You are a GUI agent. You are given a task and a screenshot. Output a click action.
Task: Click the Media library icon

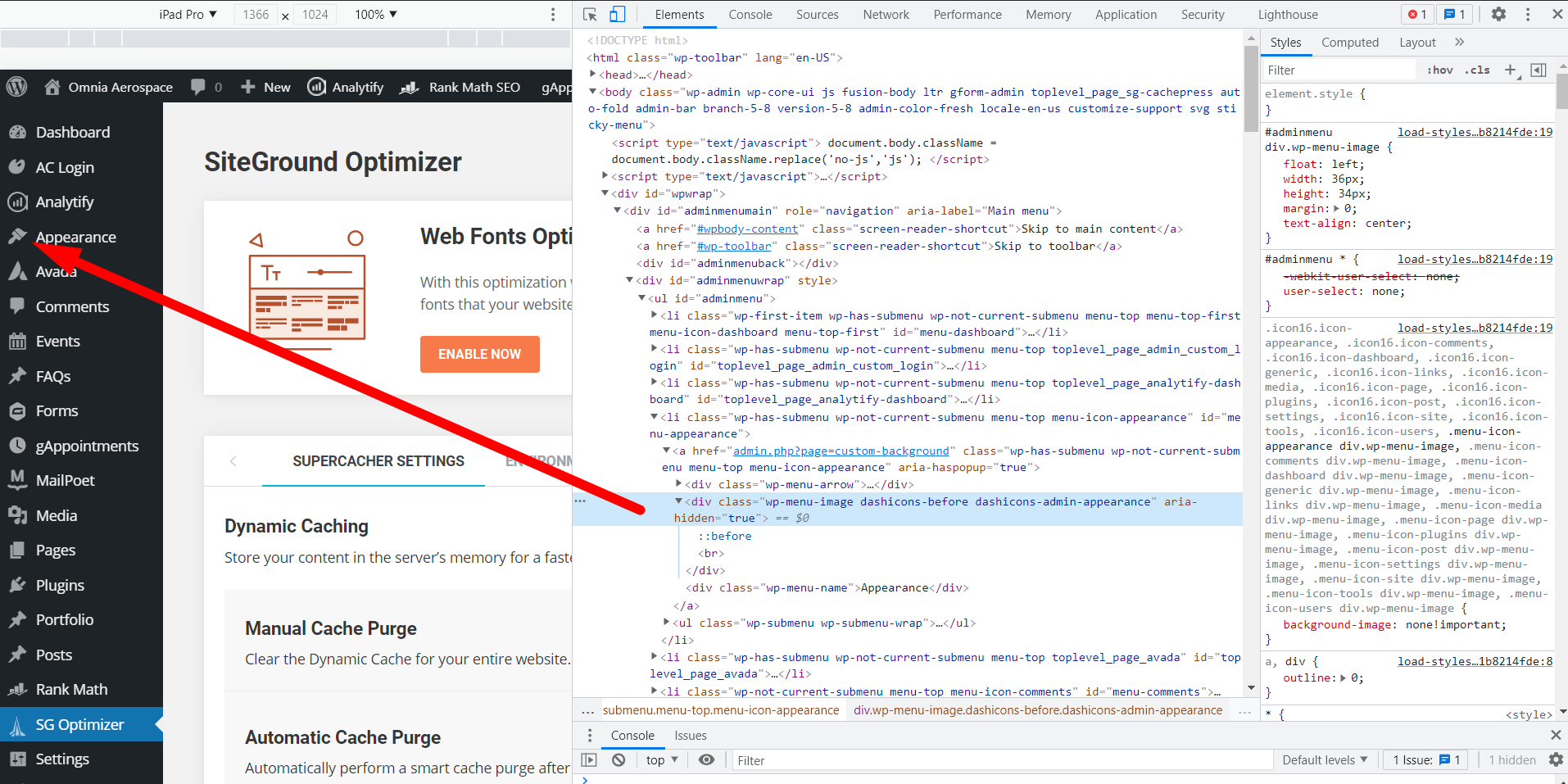click(x=17, y=515)
